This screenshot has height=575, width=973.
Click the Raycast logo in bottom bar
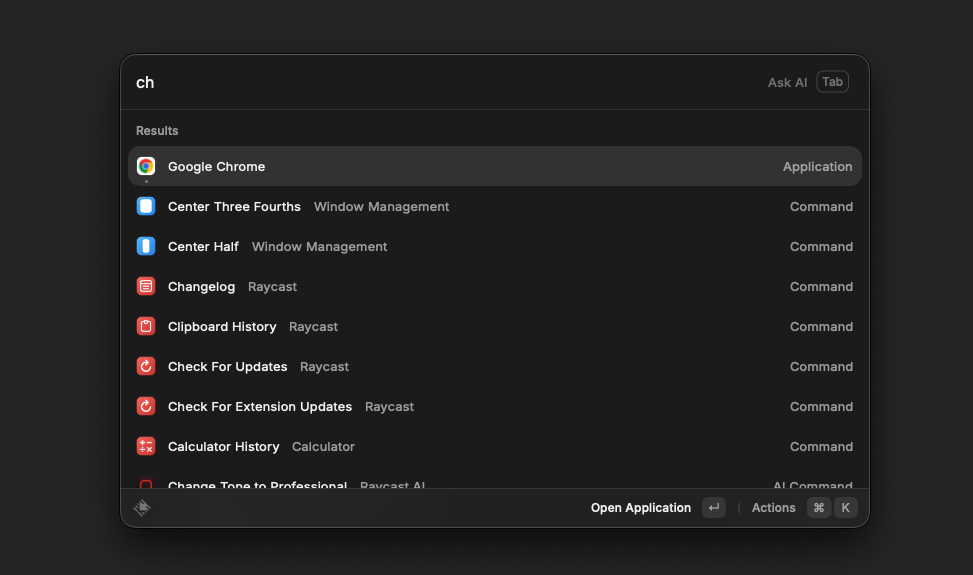[x=142, y=508]
